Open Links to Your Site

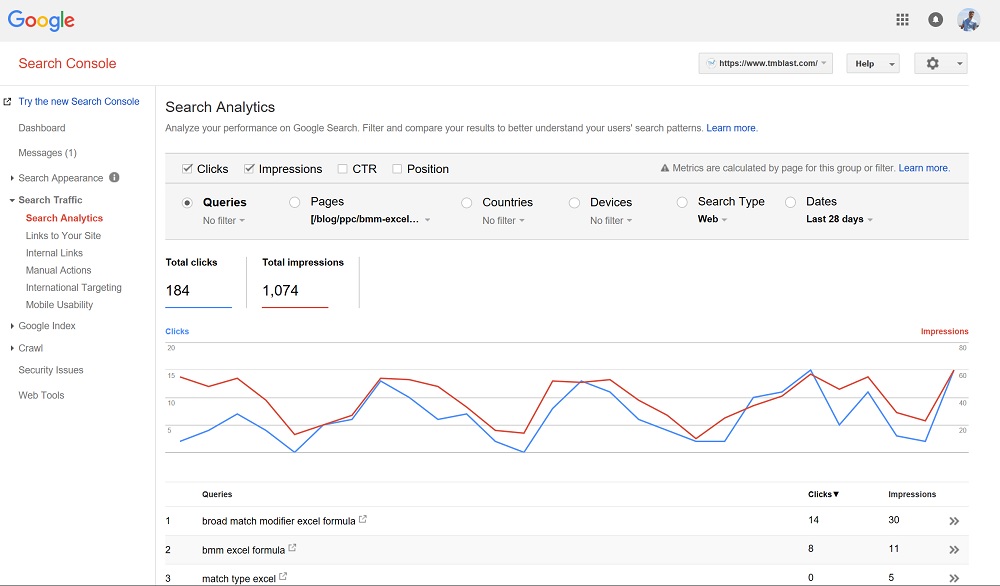63,235
